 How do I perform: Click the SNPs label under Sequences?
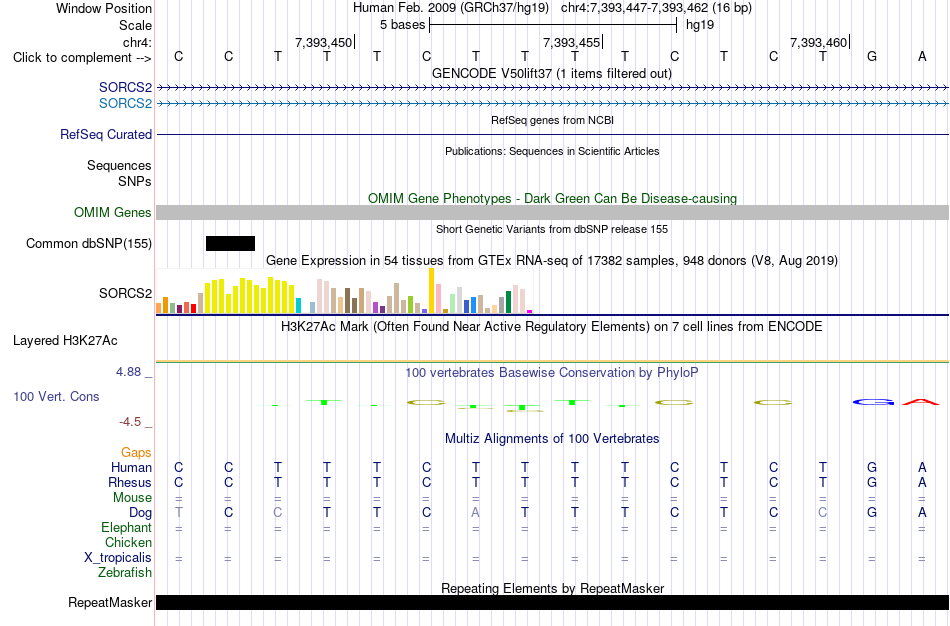pos(135,181)
